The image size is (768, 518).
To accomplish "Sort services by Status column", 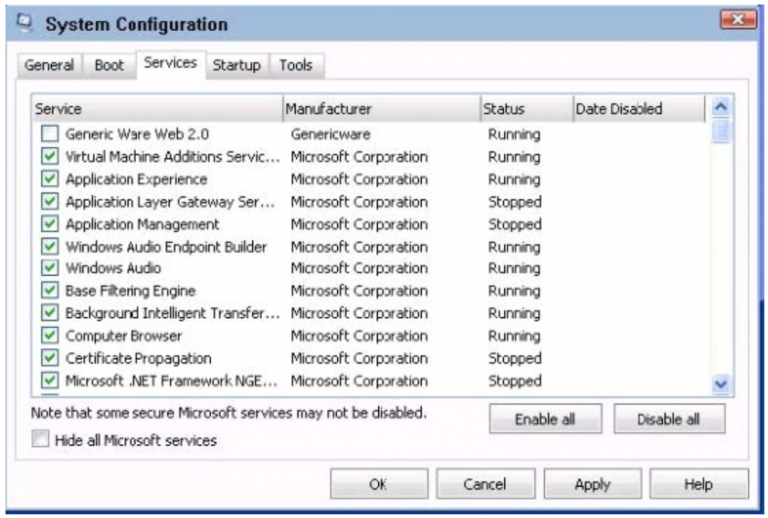I will pos(524,109).
